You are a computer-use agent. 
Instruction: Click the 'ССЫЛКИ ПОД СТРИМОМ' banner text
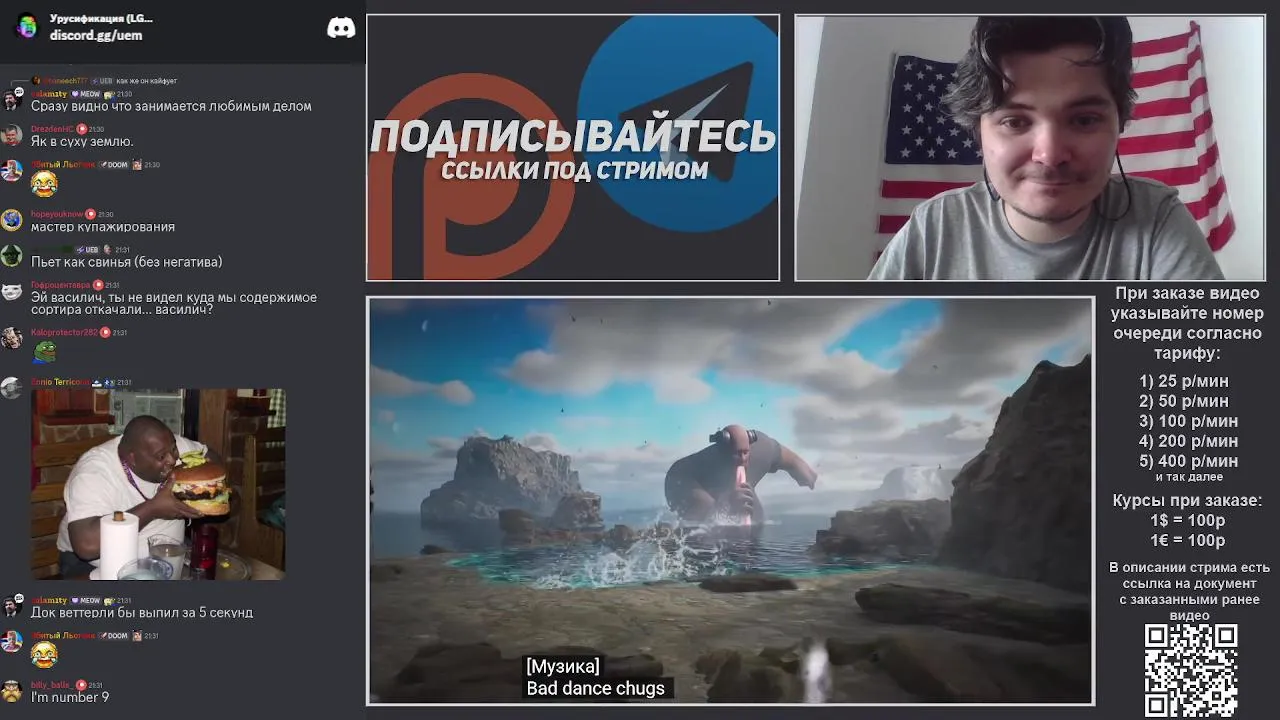point(574,170)
